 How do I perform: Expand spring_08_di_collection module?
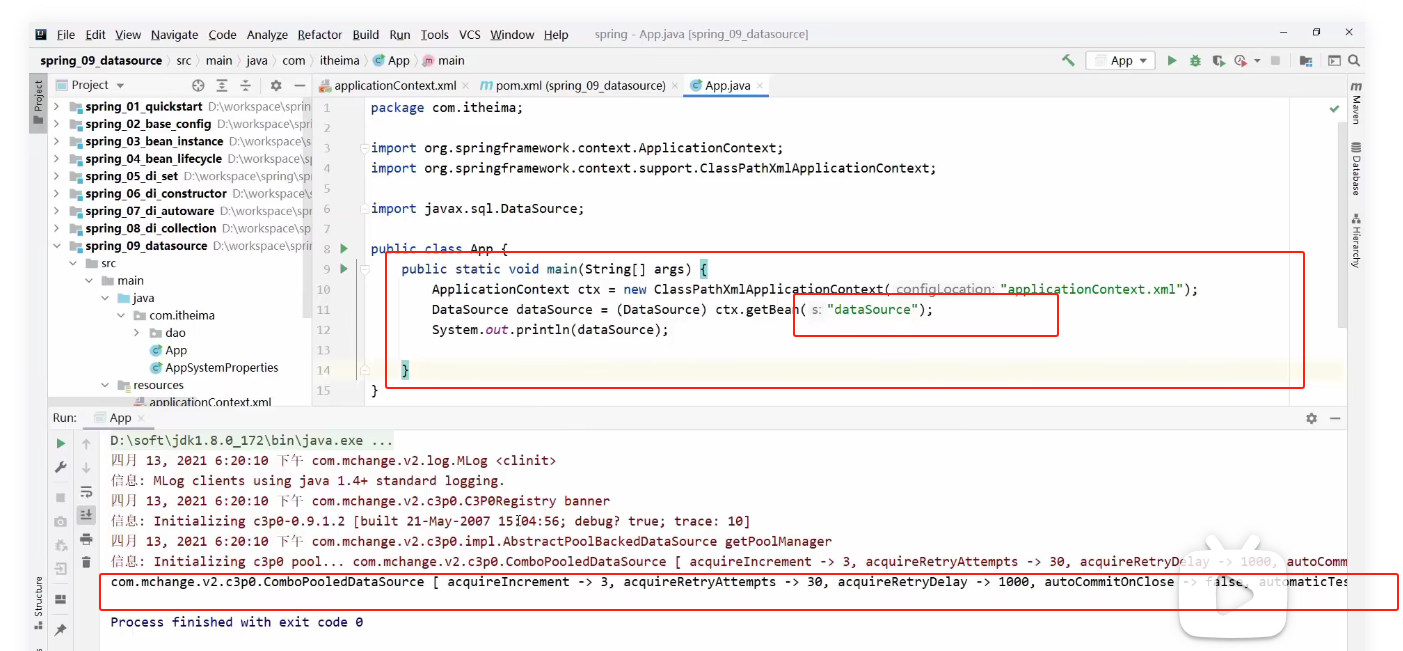tap(56, 228)
